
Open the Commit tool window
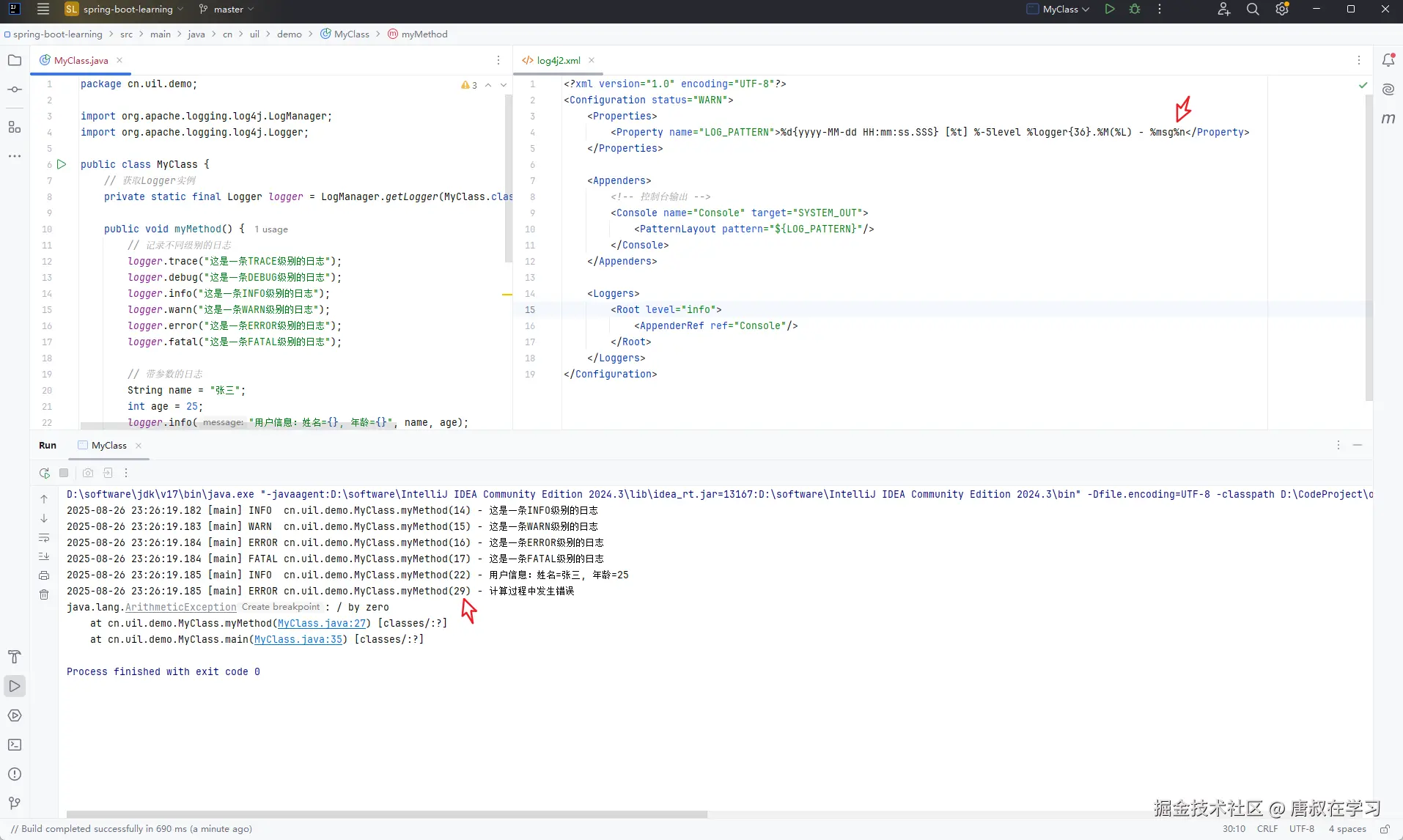click(15, 89)
